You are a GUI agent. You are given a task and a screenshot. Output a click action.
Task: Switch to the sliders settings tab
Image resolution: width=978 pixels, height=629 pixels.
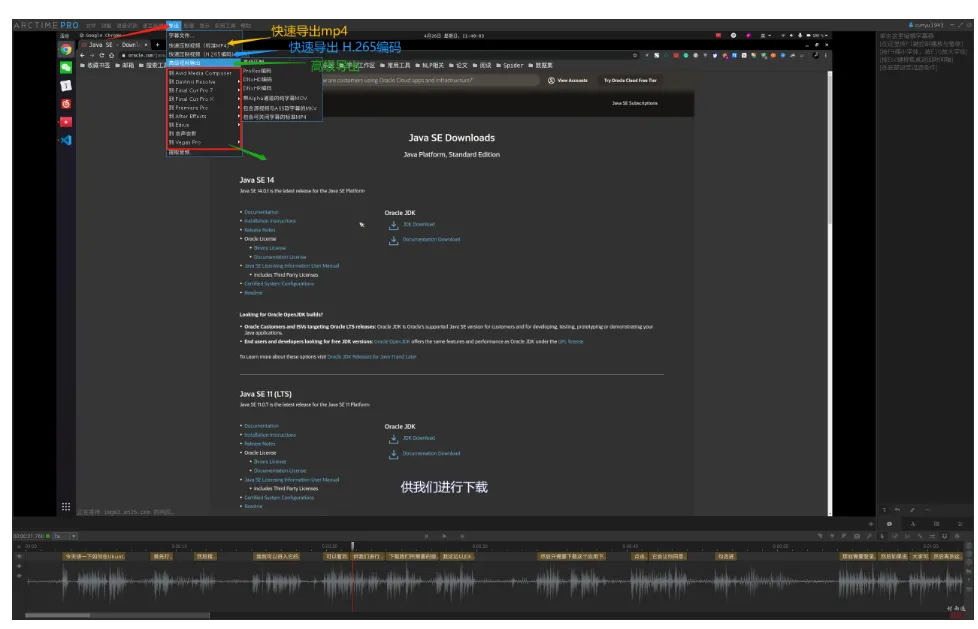[960, 524]
